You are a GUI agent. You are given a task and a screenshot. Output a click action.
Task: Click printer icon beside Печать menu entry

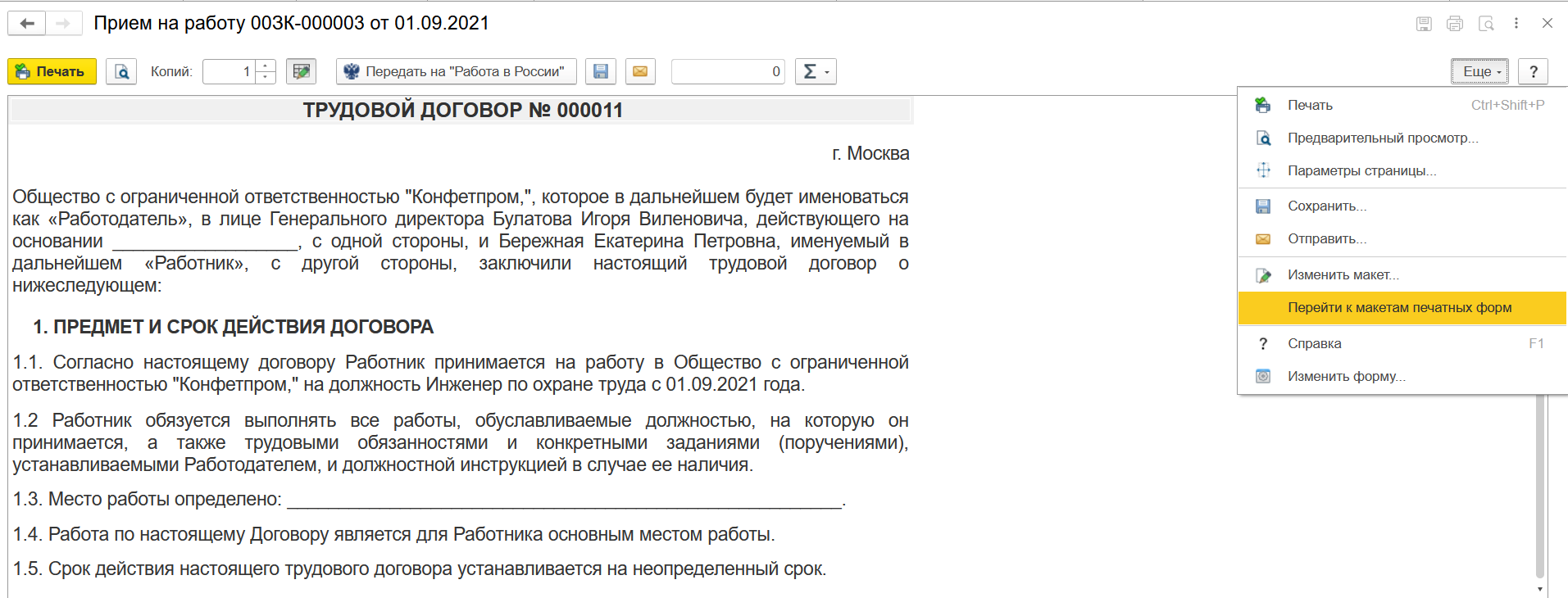[1263, 105]
